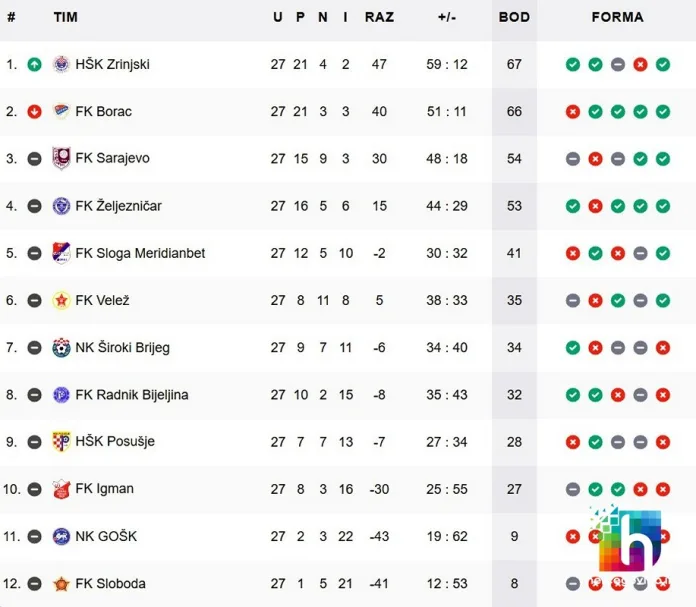Sort table by BOD column header

[514, 17]
